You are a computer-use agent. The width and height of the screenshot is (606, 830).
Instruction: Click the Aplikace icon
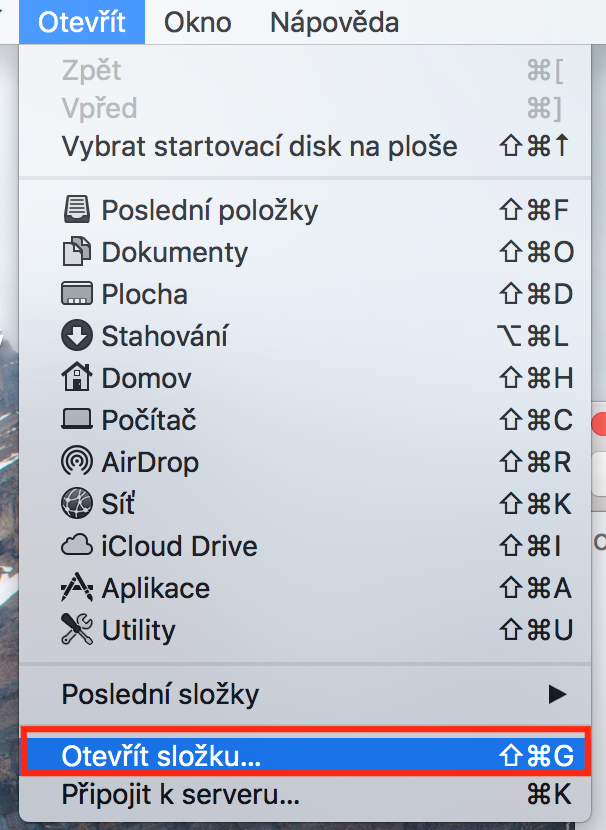pyautogui.click(x=77, y=588)
